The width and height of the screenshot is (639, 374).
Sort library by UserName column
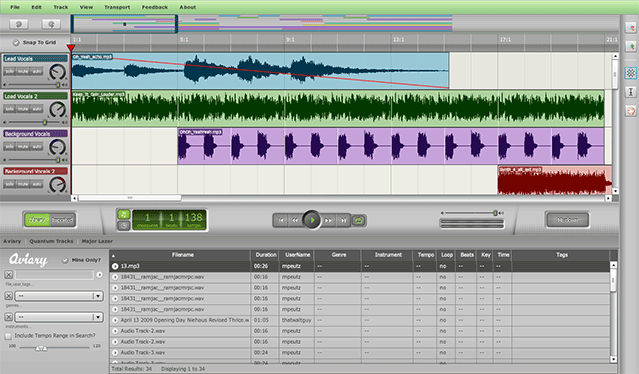(x=297, y=255)
